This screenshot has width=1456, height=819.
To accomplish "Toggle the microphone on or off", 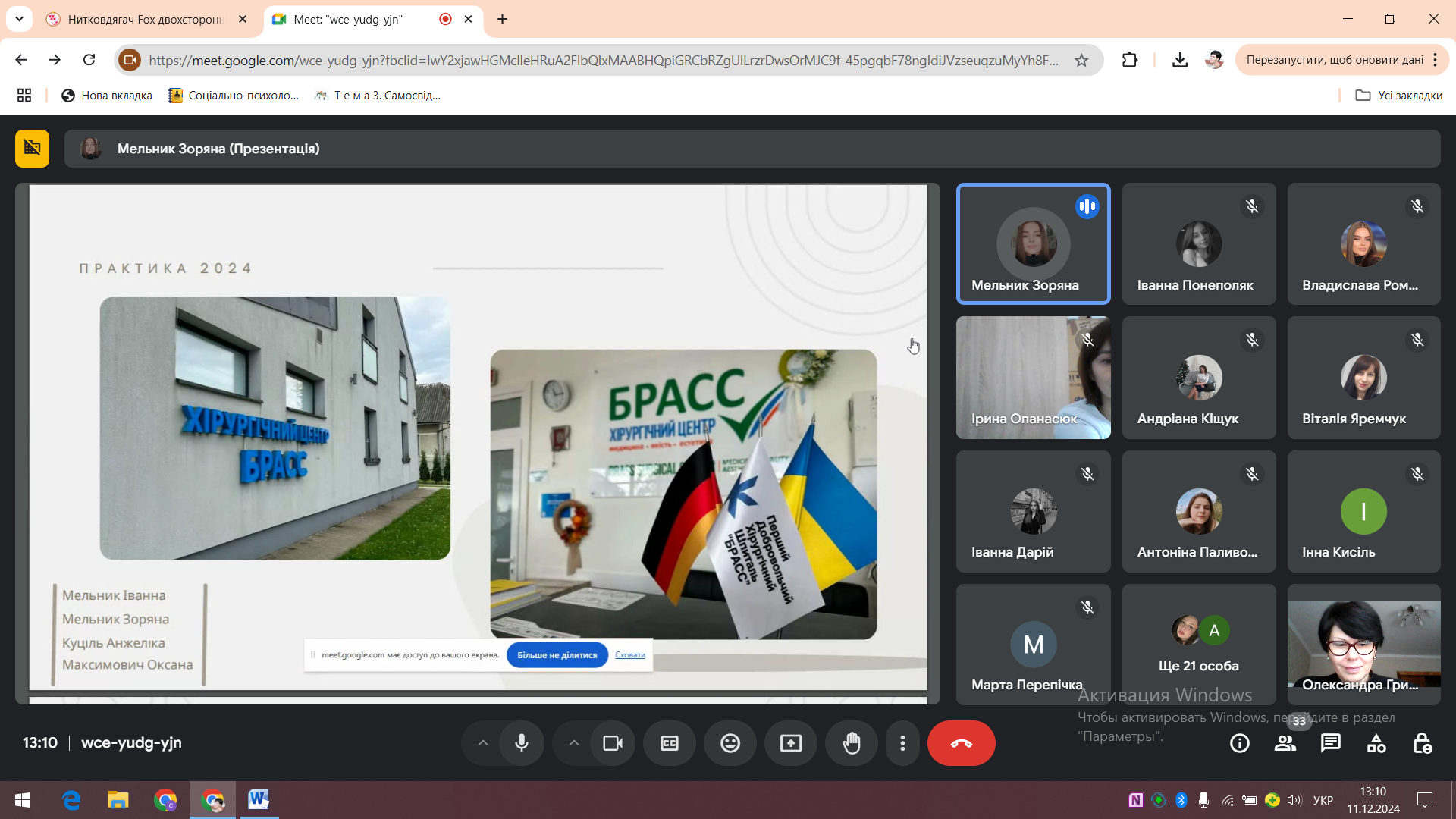I will [521, 743].
